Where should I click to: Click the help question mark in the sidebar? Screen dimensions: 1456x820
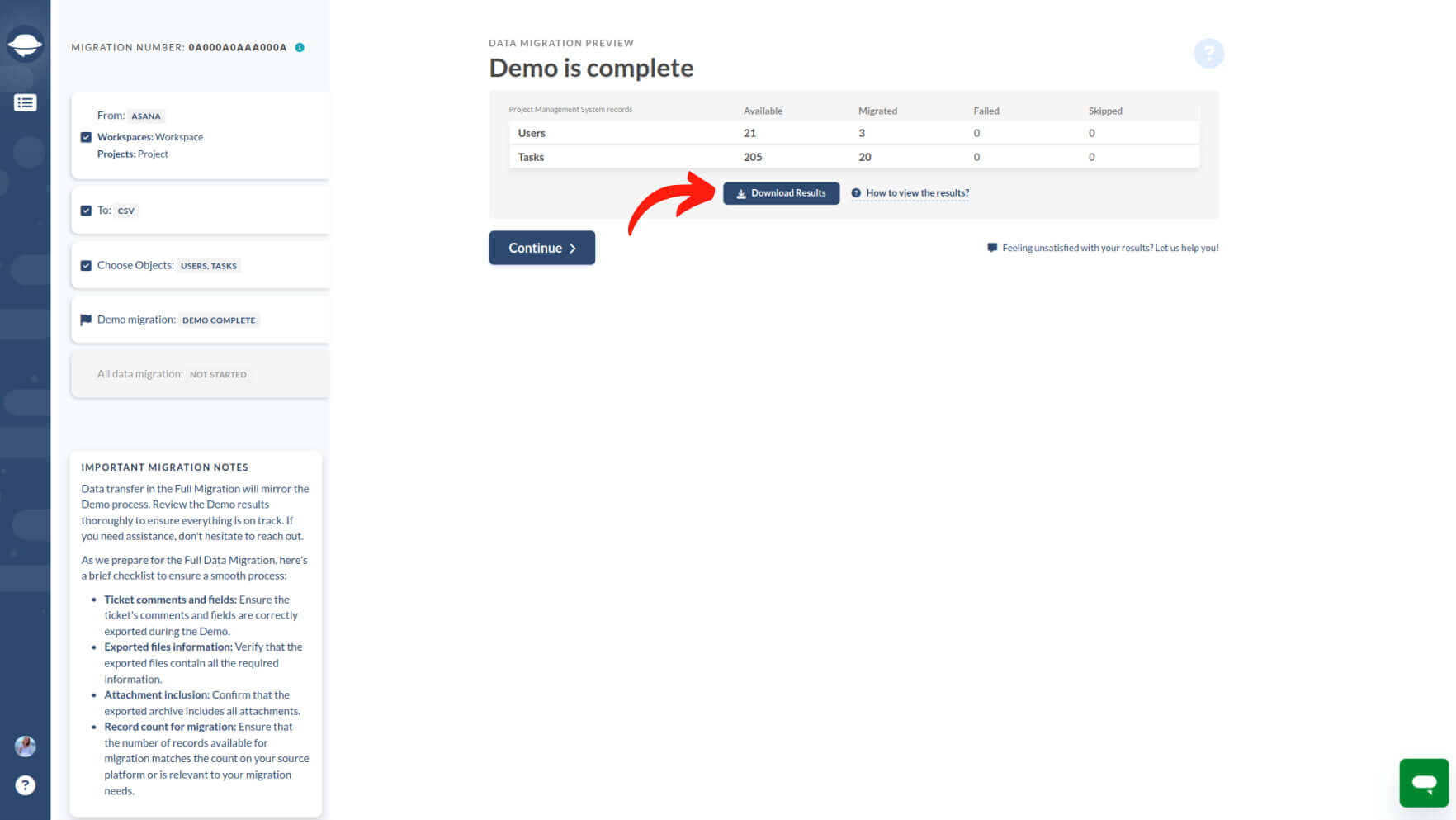(25, 785)
